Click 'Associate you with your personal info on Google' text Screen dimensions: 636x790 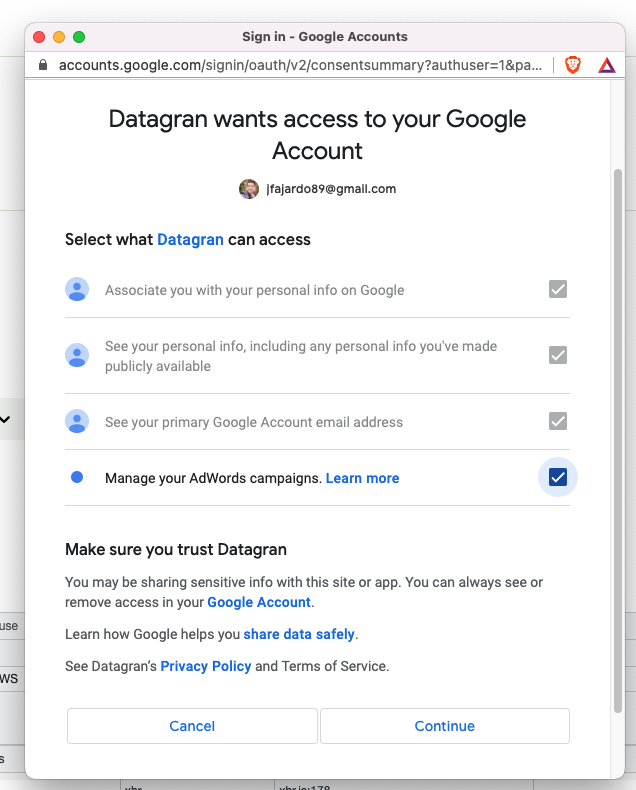click(x=255, y=290)
